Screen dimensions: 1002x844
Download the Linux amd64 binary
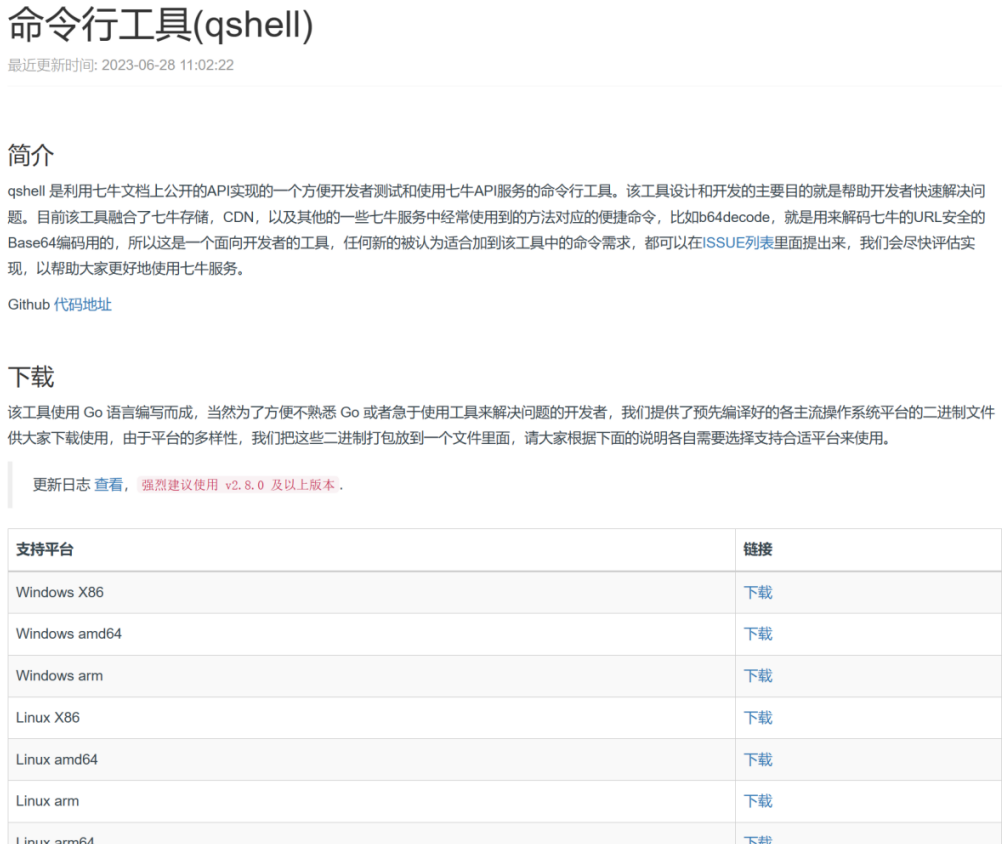pyautogui.click(x=757, y=759)
